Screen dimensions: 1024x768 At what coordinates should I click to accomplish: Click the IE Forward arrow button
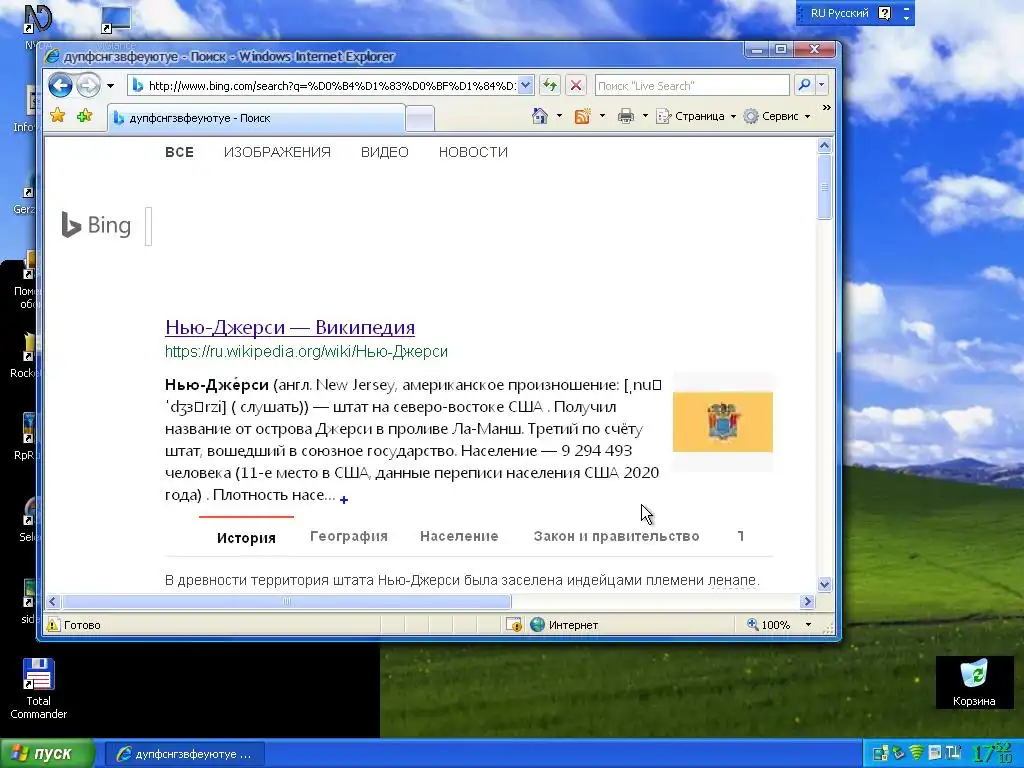(88, 86)
